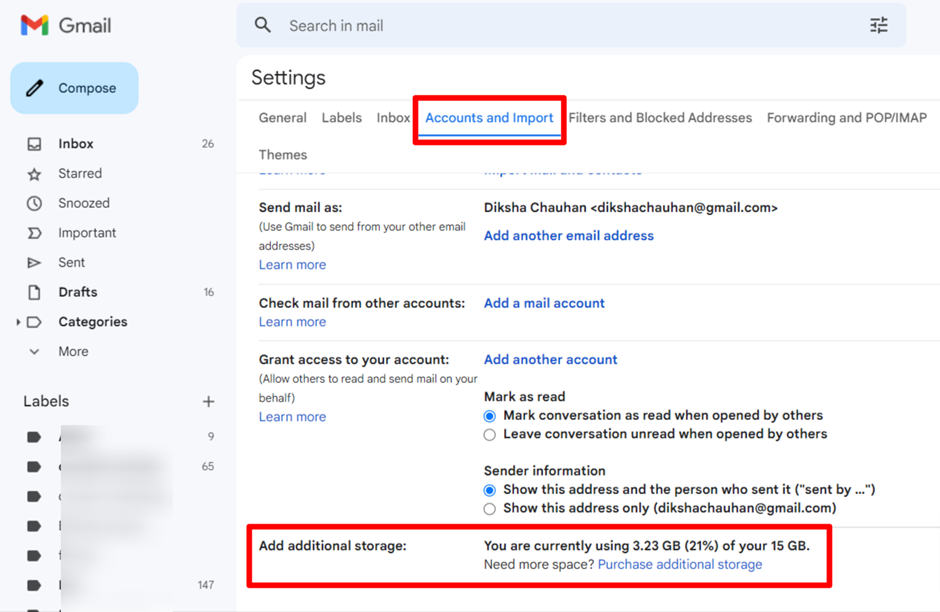
Task: Click the Drafts count 16
Action: pos(209,292)
